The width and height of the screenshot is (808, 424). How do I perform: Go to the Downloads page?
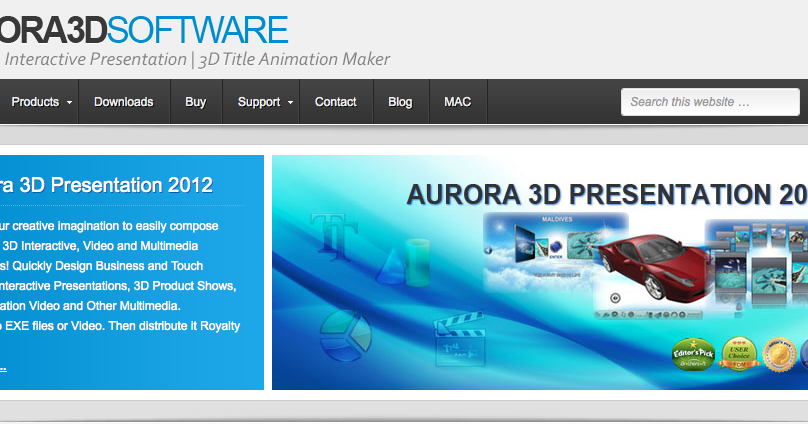124,102
